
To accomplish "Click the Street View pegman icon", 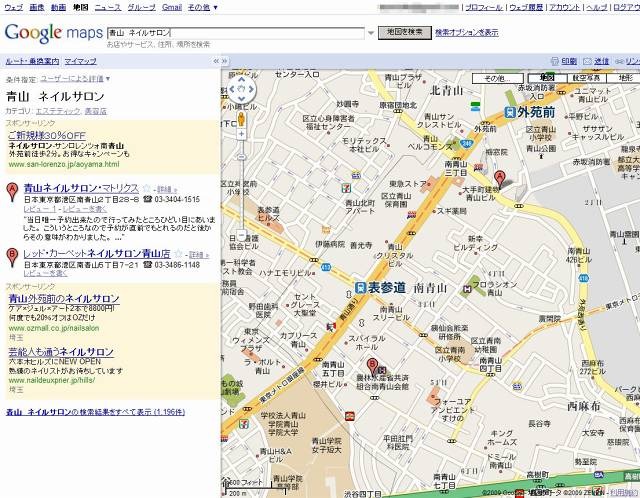I will [241, 119].
